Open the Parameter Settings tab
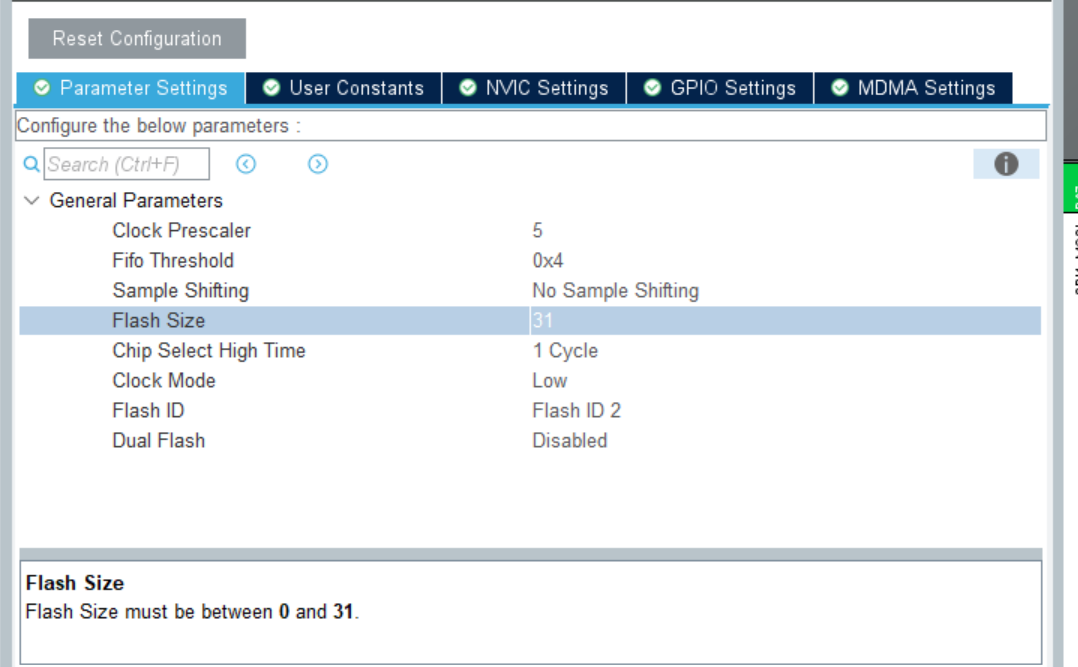 131,88
